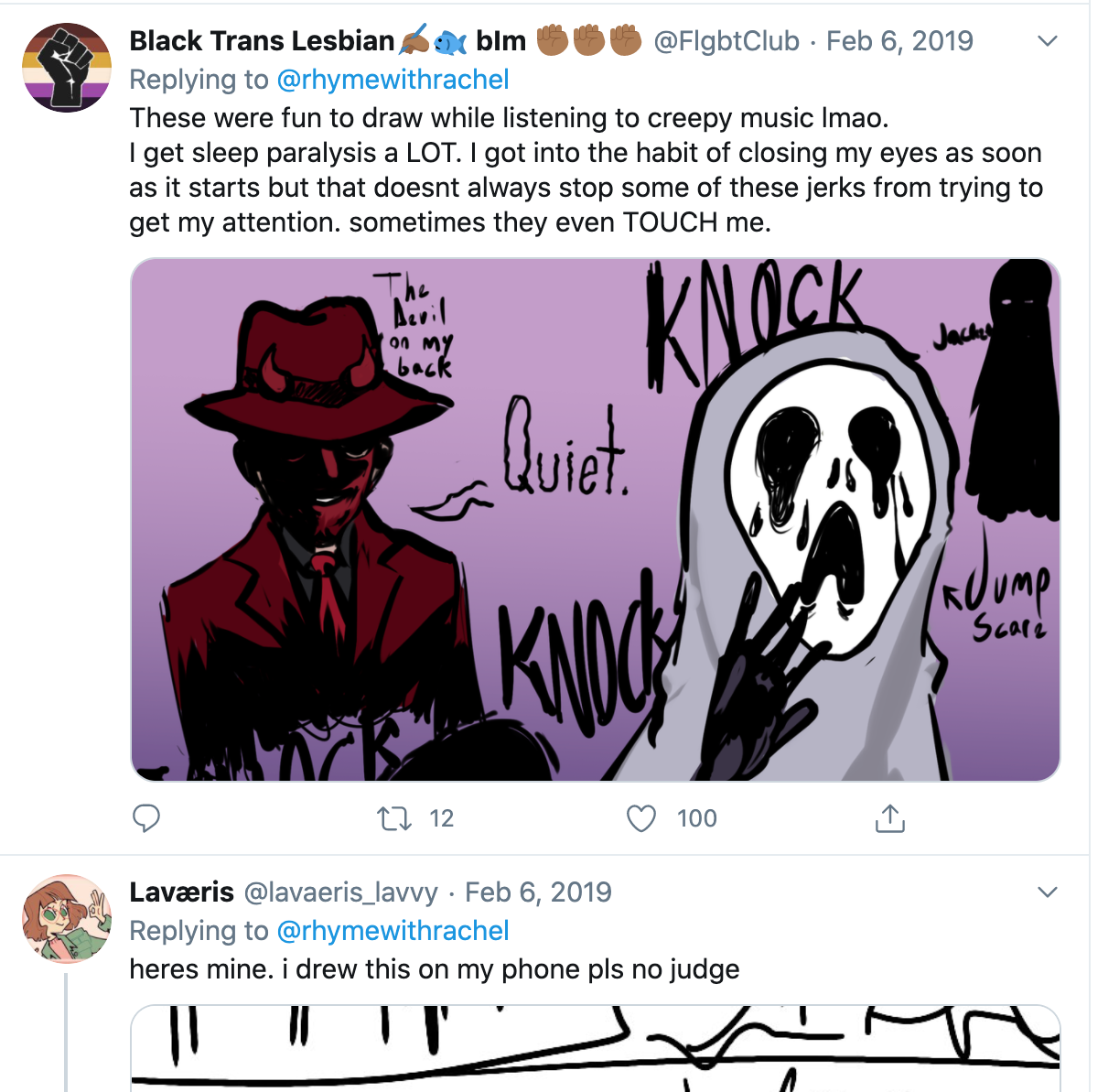Image resolution: width=1119 pixels, height=1092 pixels.
Task: Click the @lavaeris_lavvy handle
Action: [x=340, y=892]
